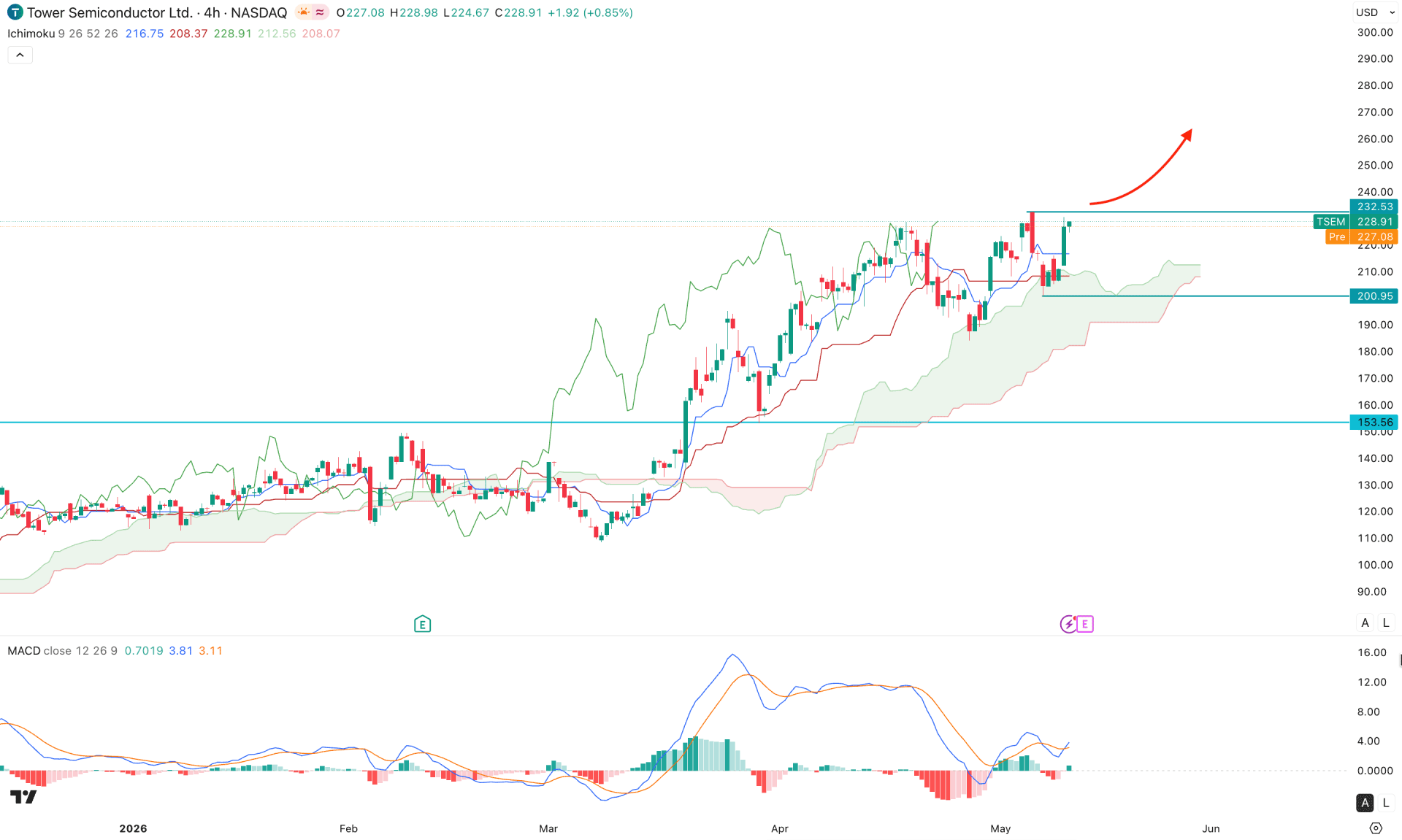Toggle log scale L on the MACD pane
The height and width of the screenshot is (840, 1402).
(x=1386, y=803)
